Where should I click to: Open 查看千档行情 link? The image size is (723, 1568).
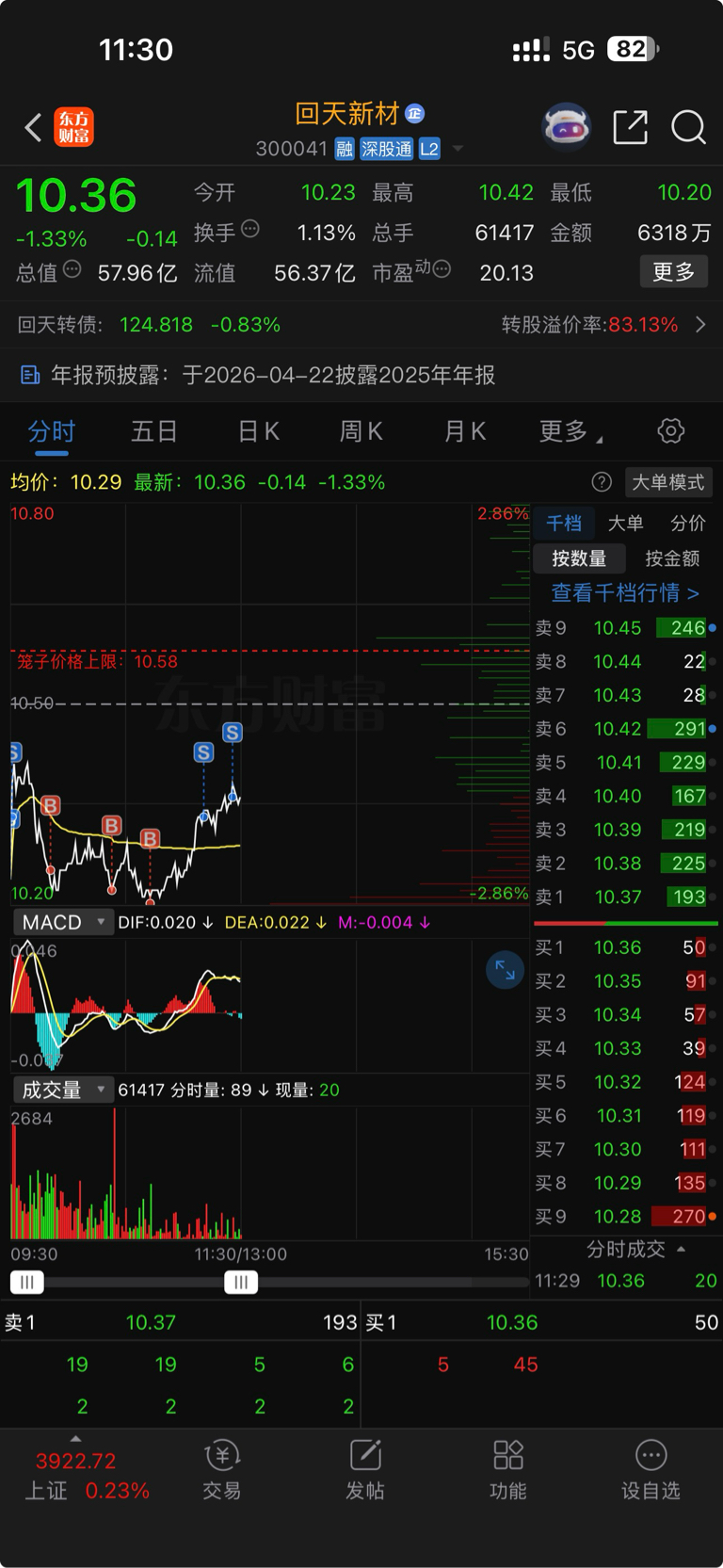[625, 592]
